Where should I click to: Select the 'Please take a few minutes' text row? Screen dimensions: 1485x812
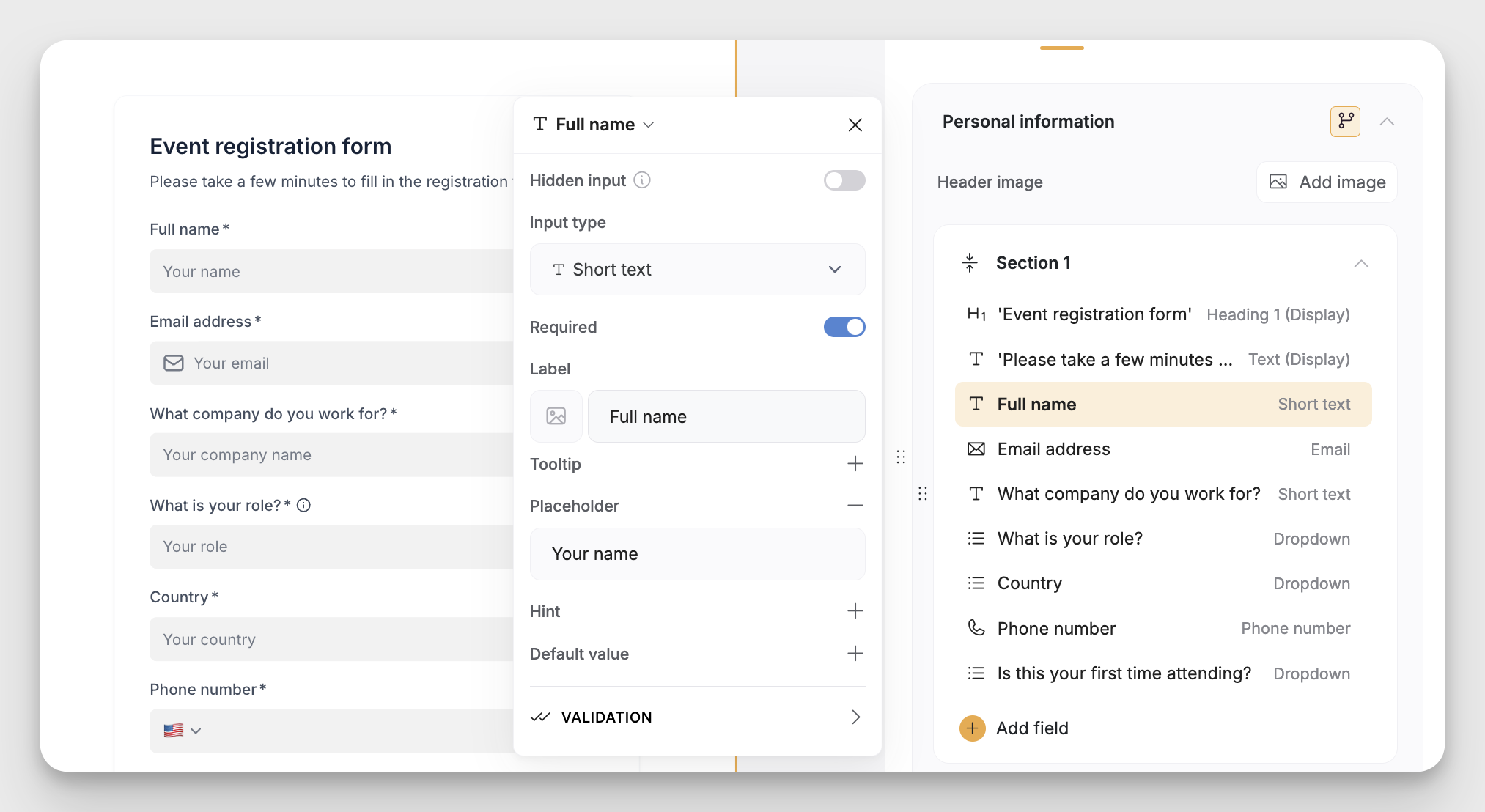pos(1163,360)
